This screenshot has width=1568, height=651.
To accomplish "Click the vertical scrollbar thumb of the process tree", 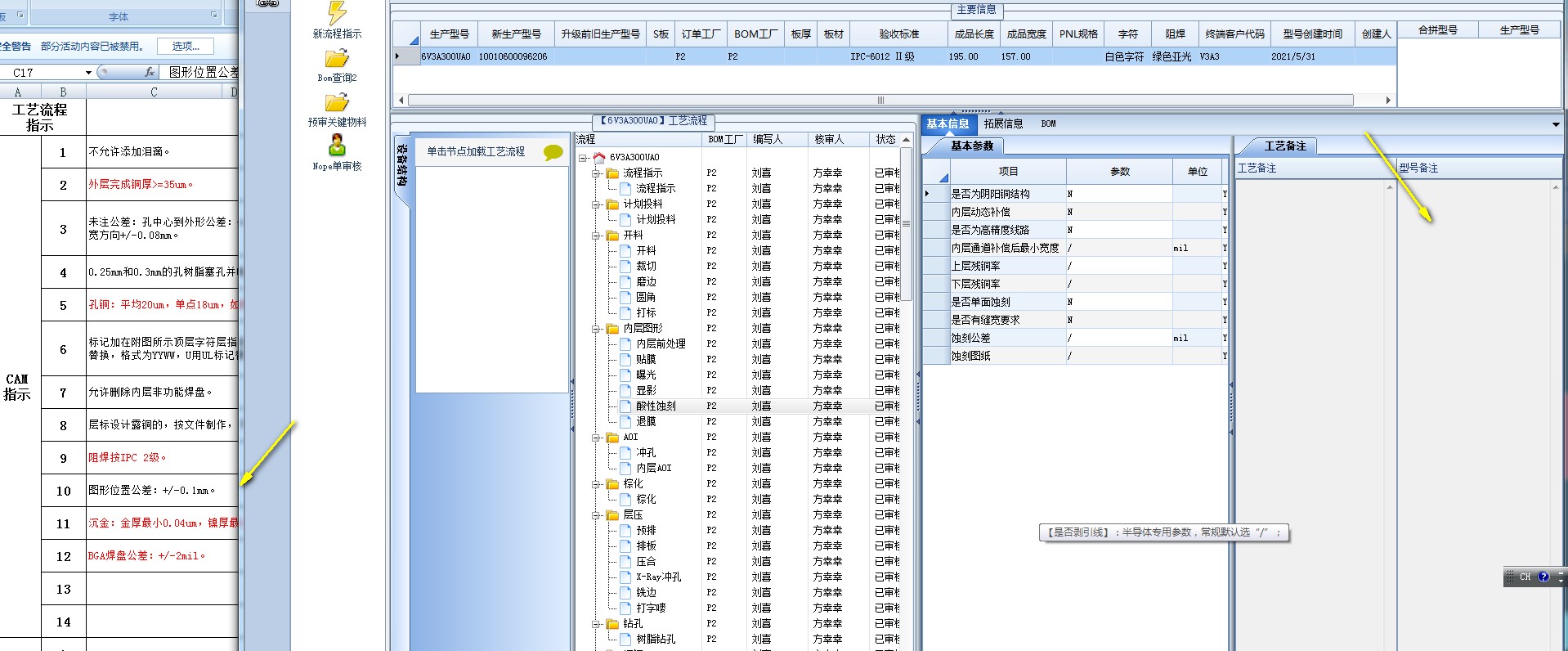I will point(906,223).
